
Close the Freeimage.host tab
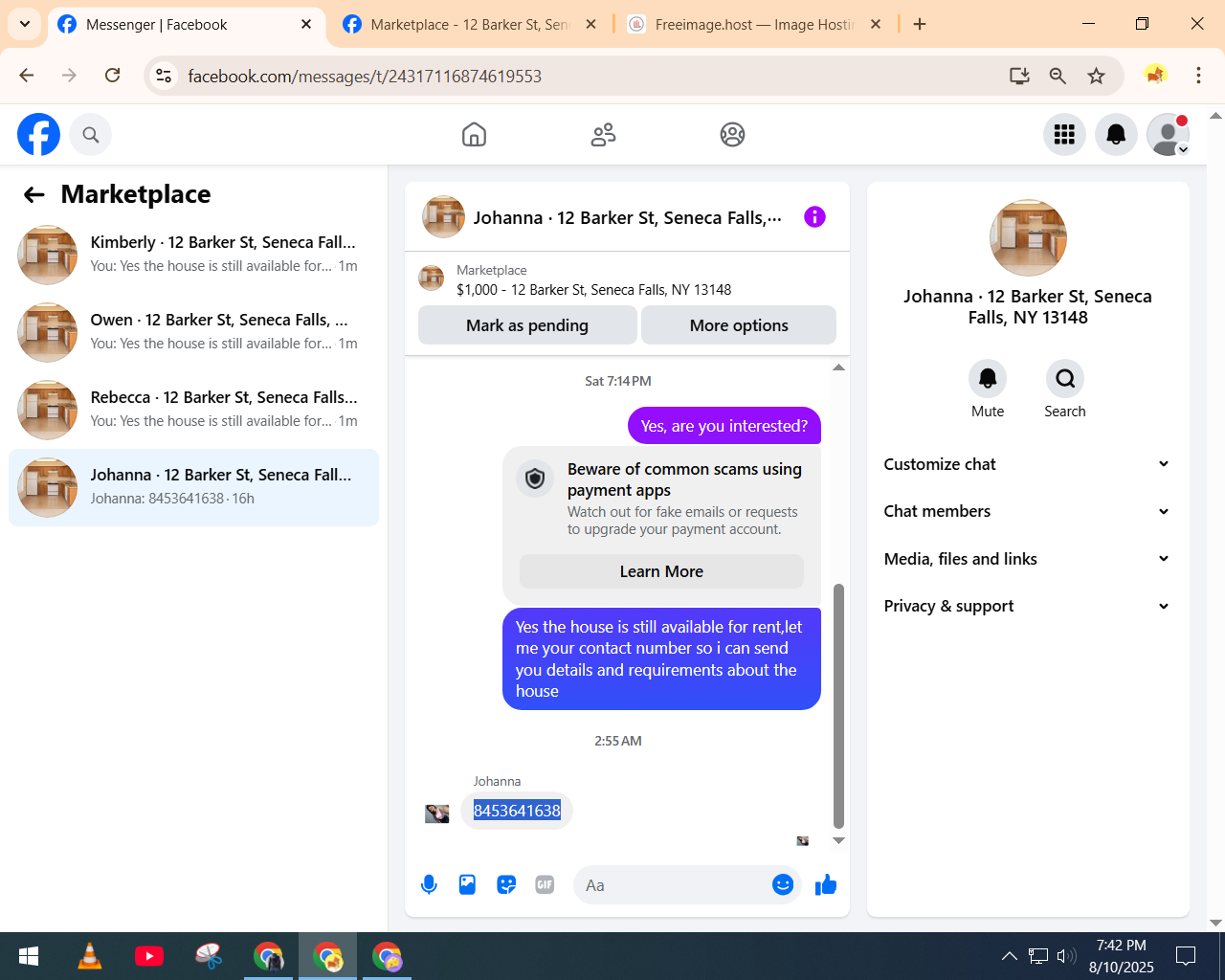tap(876, 24)
